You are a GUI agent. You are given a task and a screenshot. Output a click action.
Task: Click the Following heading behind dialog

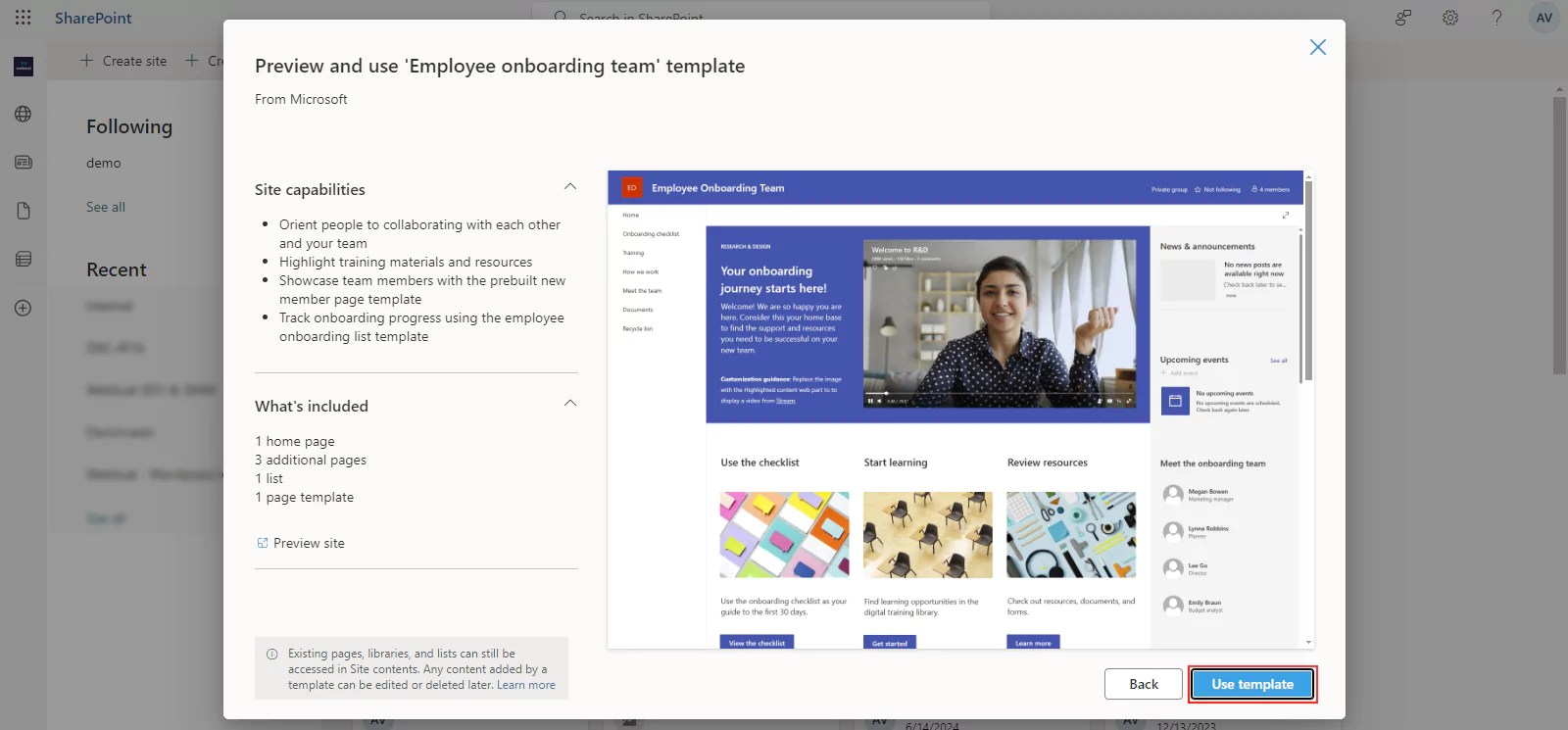point(129,126)
